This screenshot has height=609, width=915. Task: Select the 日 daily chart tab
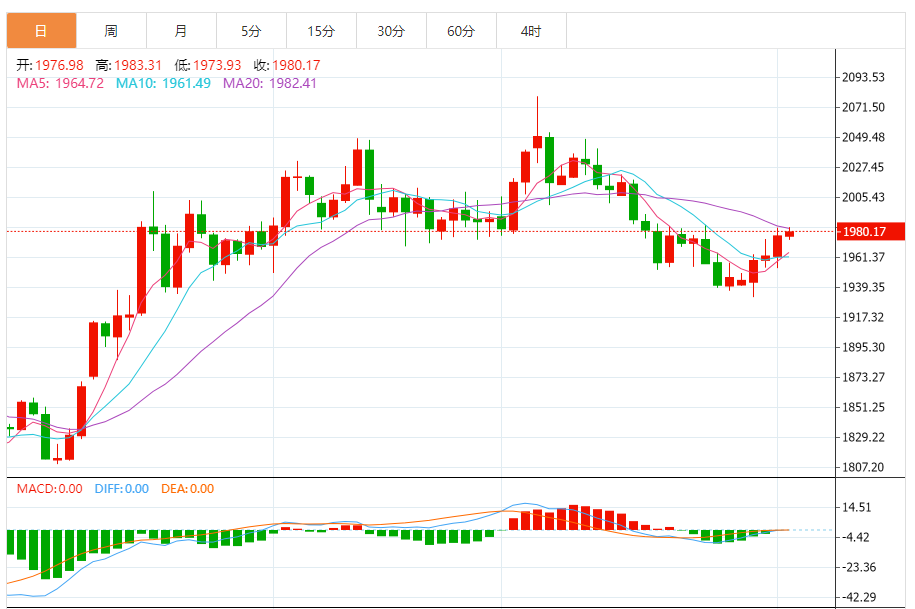click(41, 31)
